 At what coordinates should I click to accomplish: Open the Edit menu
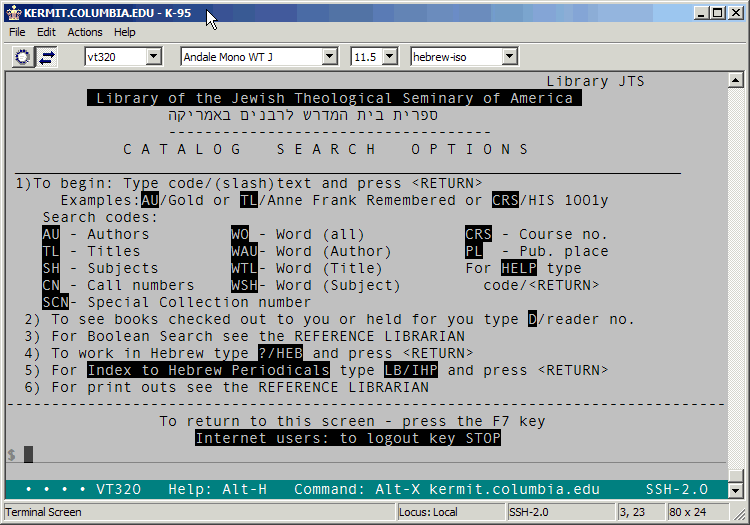click(46, 32)
